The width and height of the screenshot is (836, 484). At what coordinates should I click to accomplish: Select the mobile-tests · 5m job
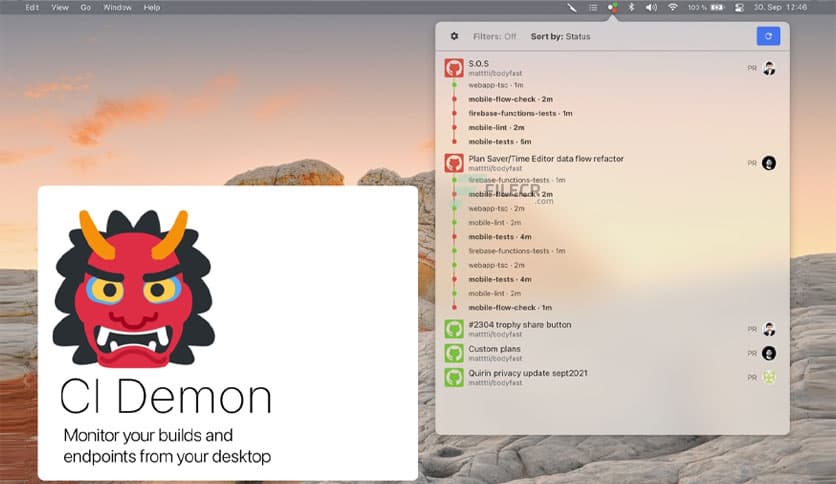click(x=500, y=141)
